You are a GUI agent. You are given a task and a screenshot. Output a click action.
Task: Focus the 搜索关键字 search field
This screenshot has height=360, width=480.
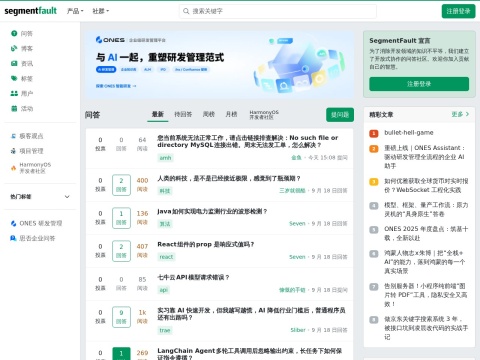point(278,11)
